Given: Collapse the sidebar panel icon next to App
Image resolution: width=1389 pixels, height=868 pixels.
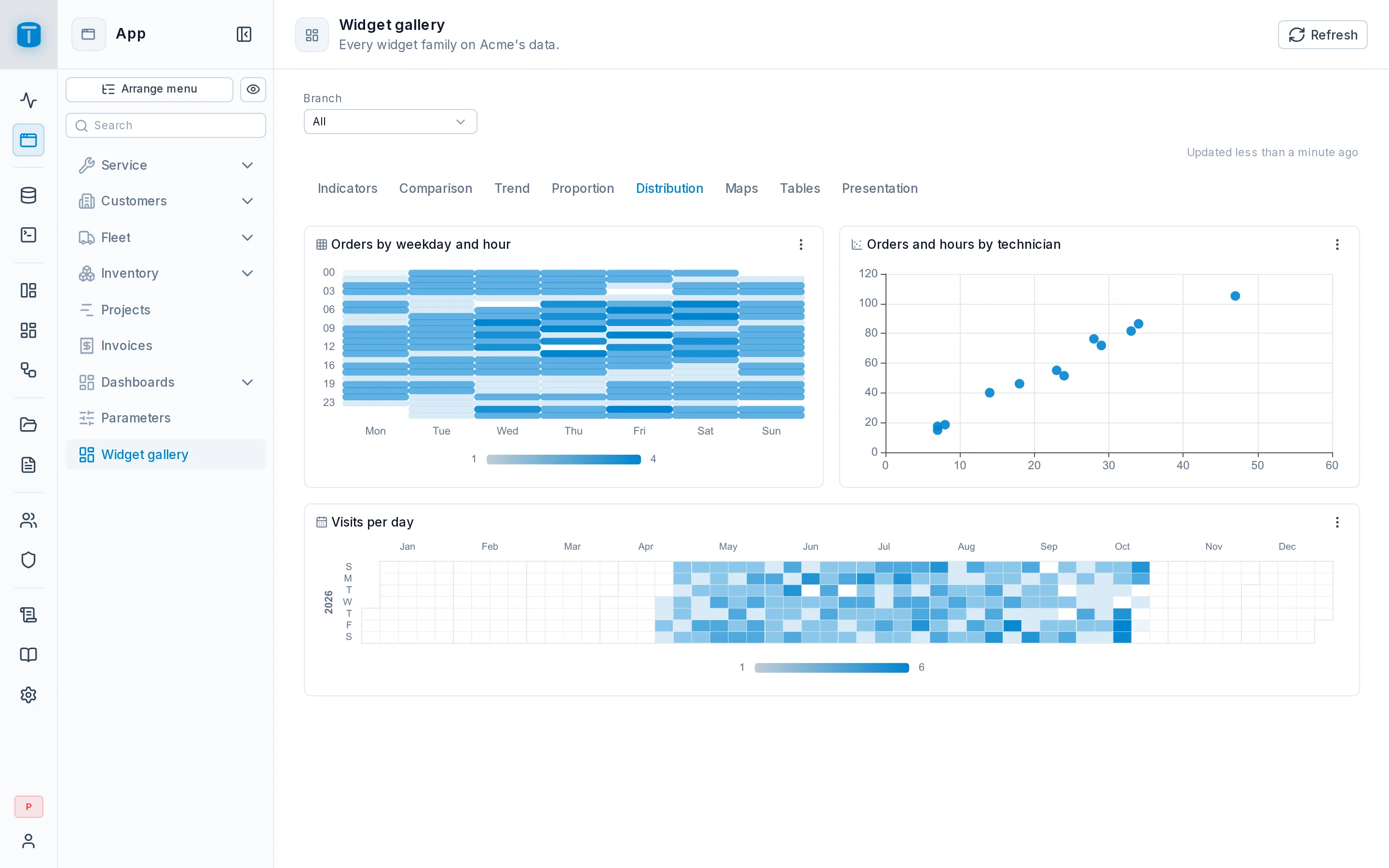Looking at the screenshot, I should pos(244,34).
